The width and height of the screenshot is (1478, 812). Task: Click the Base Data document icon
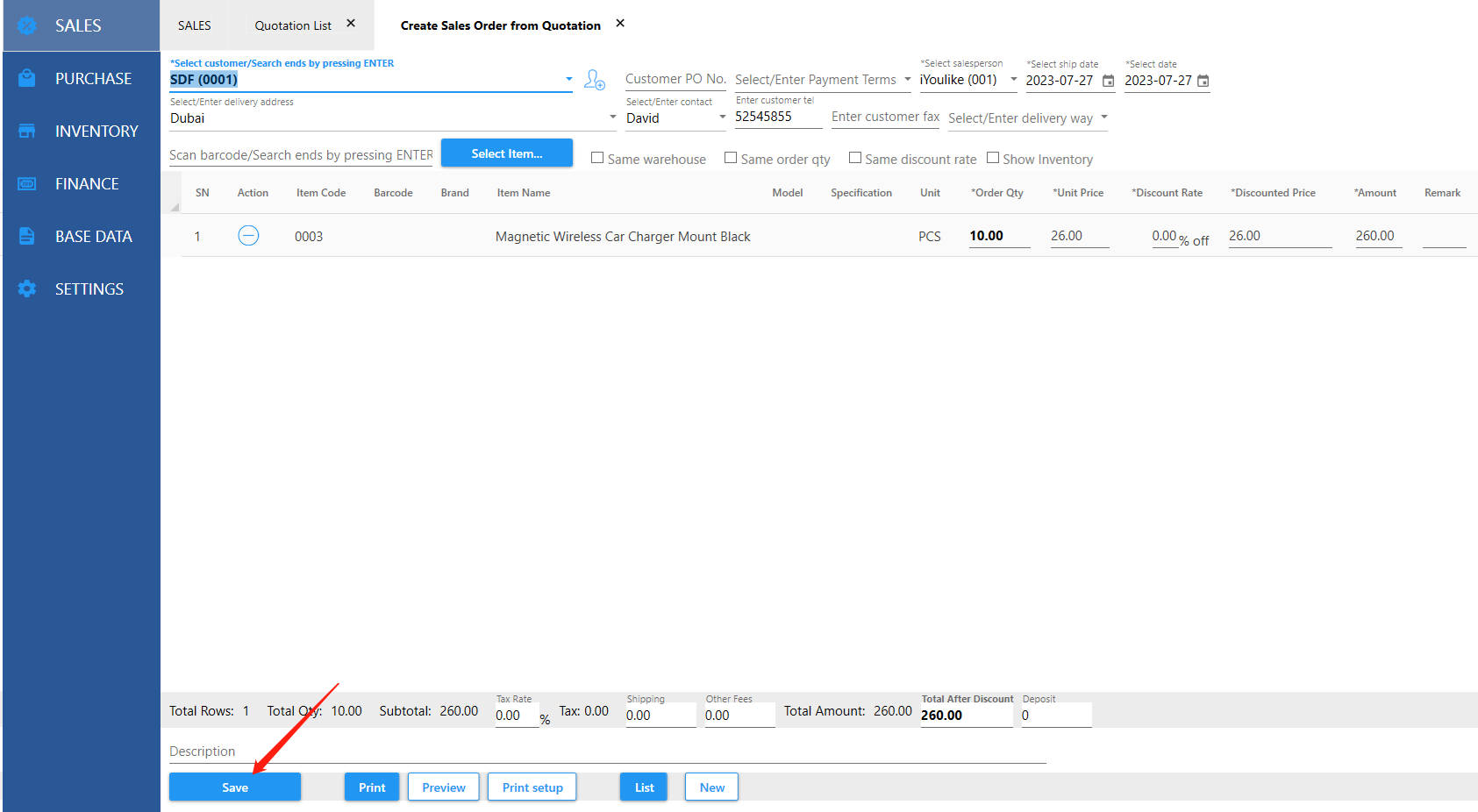pyautogui.click(x=27, y=236)
